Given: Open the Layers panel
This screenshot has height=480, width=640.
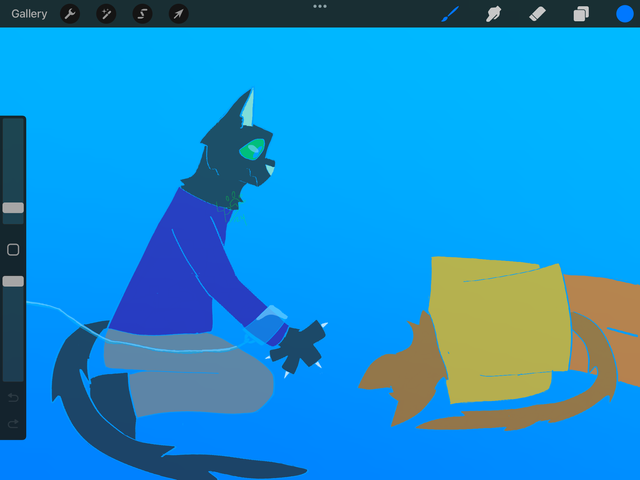Looking at the screenshot, I should pyautogui.click(x=581, y=14).
